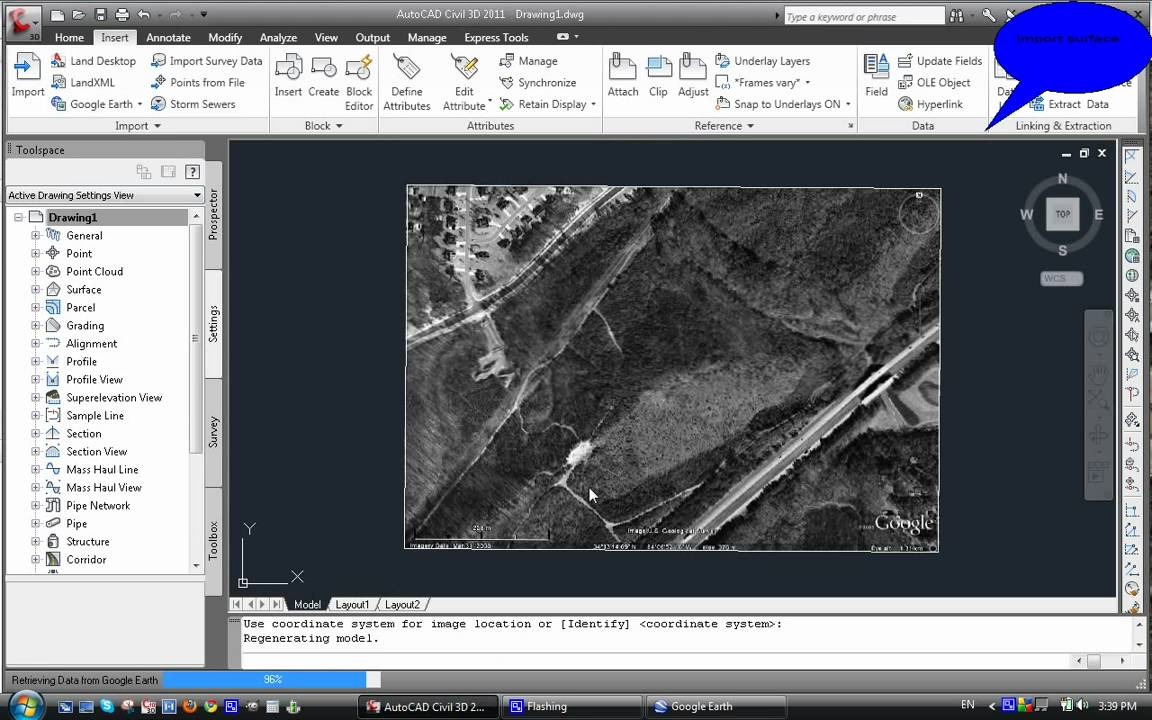Image resolution: width=1152 pixels, height=720 pixels.
Task: Collapse the Drawing1 tree node
Action: tap(18, 217)
